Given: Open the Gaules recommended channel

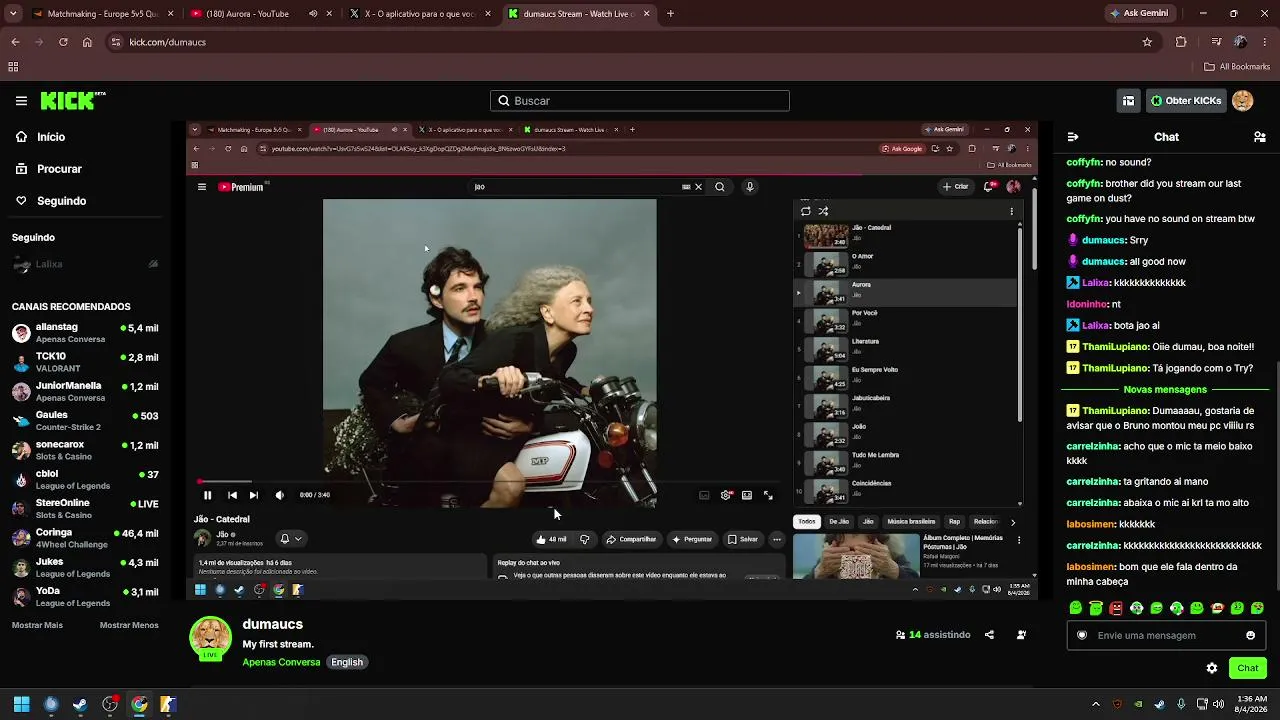Looking at the screenshot, I should tap(85, 421).
